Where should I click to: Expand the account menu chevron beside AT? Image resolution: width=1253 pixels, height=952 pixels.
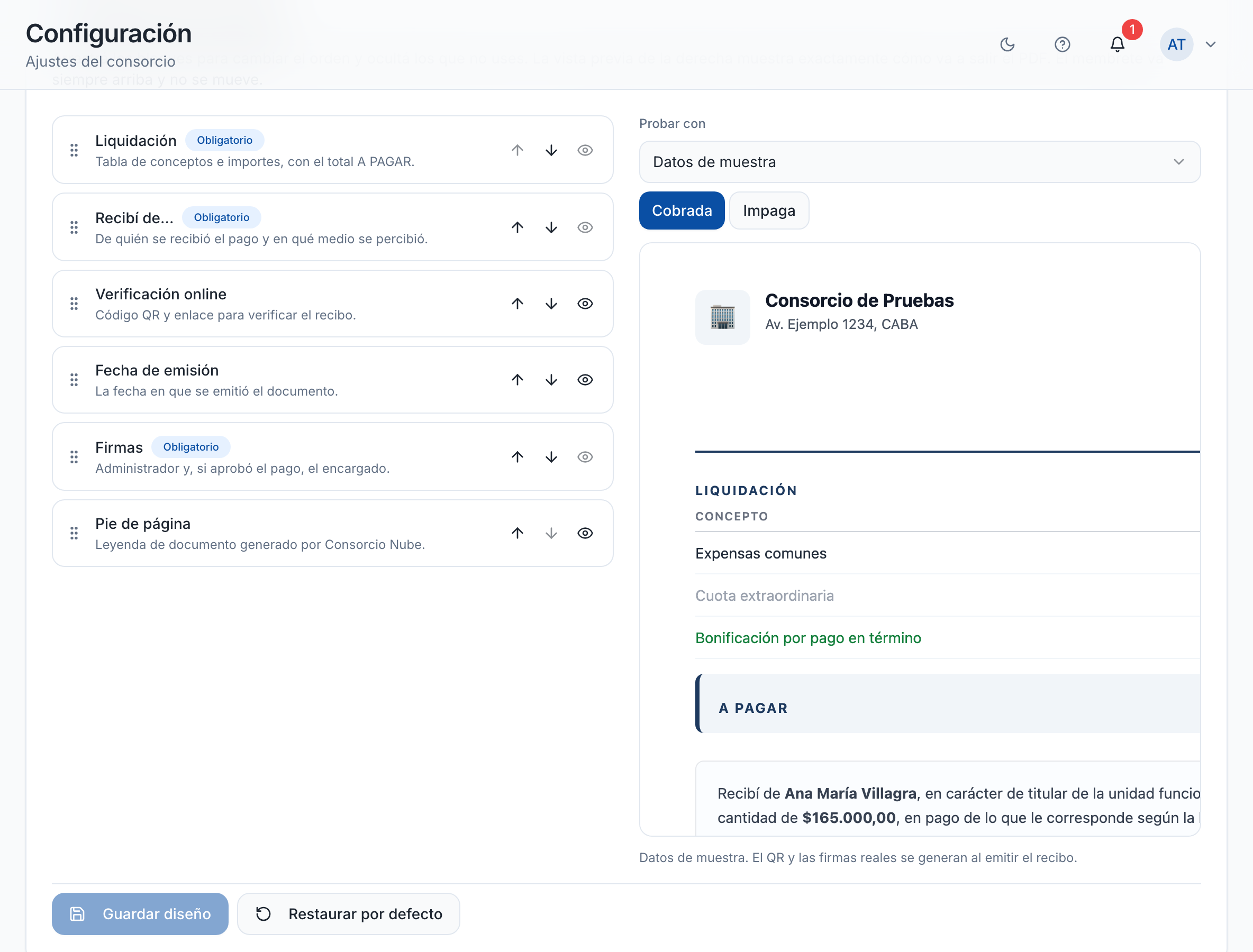pos(1211,44)
